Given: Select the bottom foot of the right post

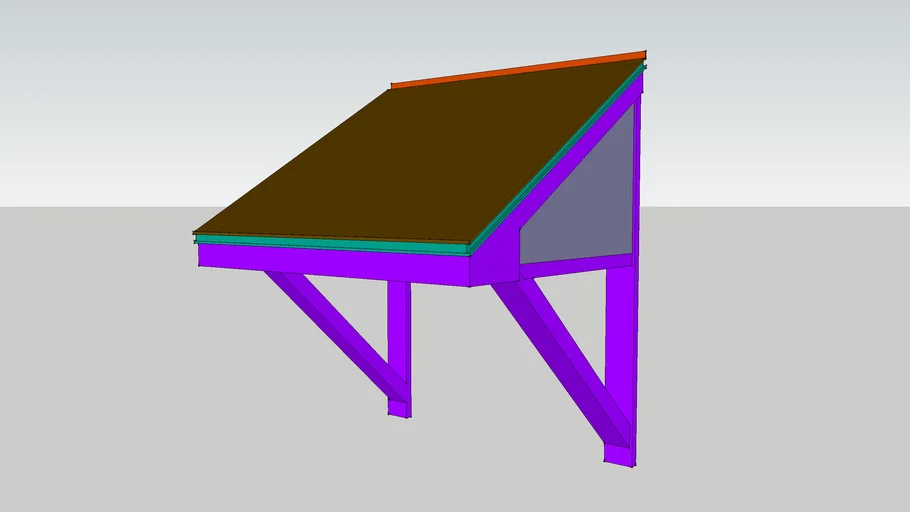Looking at the screenshot, I should (620, 455).
